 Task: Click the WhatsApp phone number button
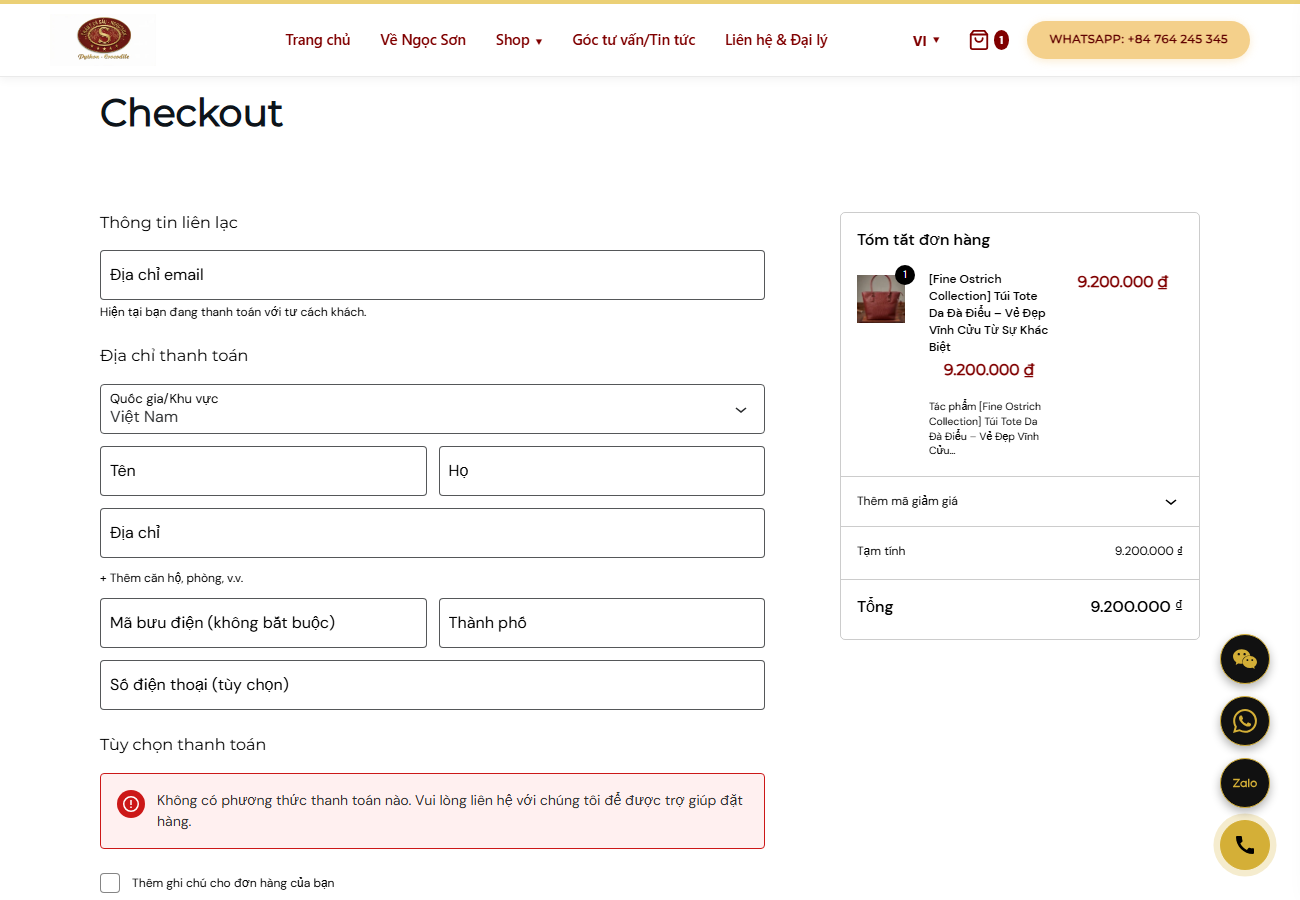1138,40
